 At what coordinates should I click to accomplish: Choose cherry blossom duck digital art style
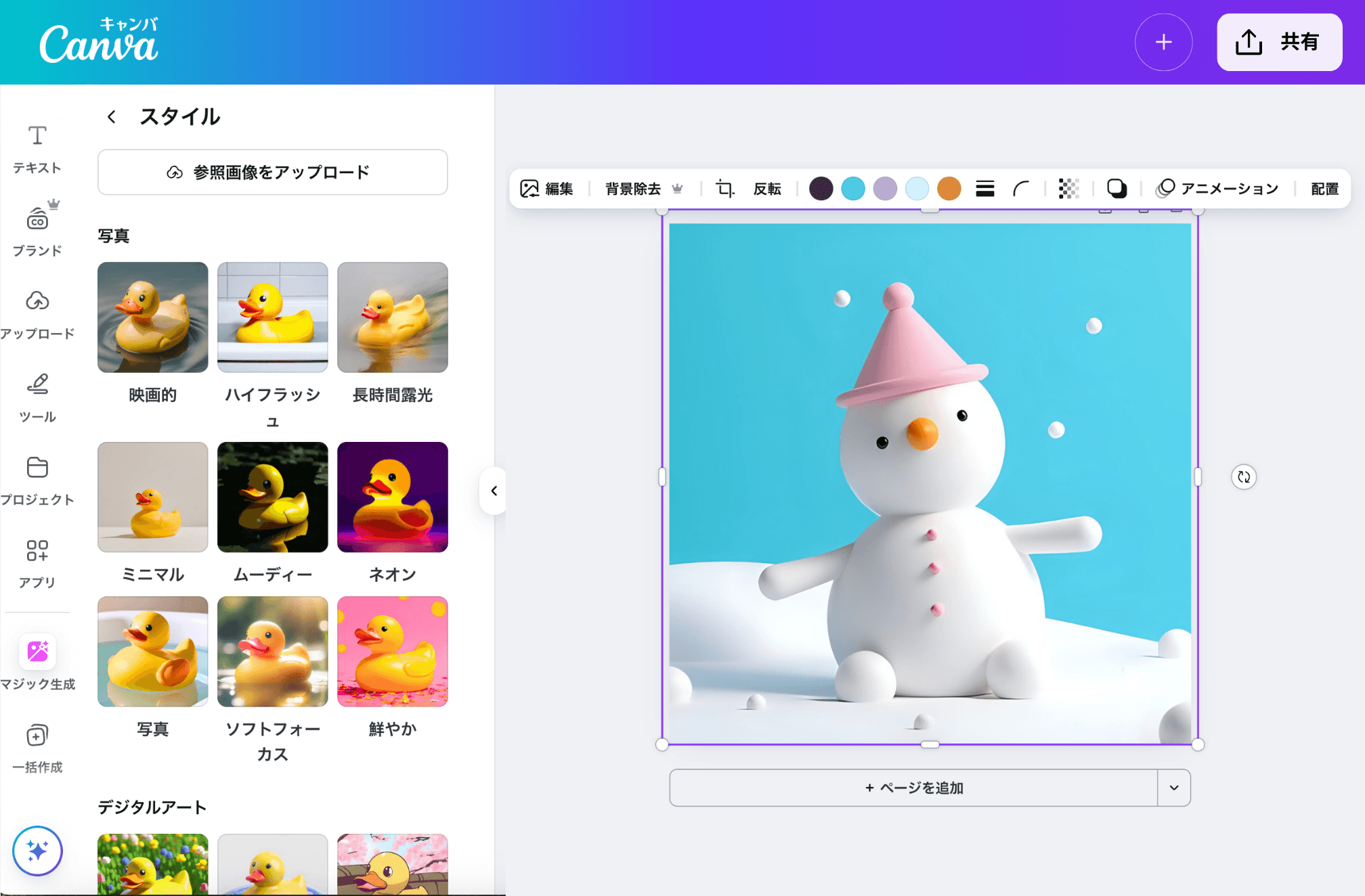pos(392,864)
